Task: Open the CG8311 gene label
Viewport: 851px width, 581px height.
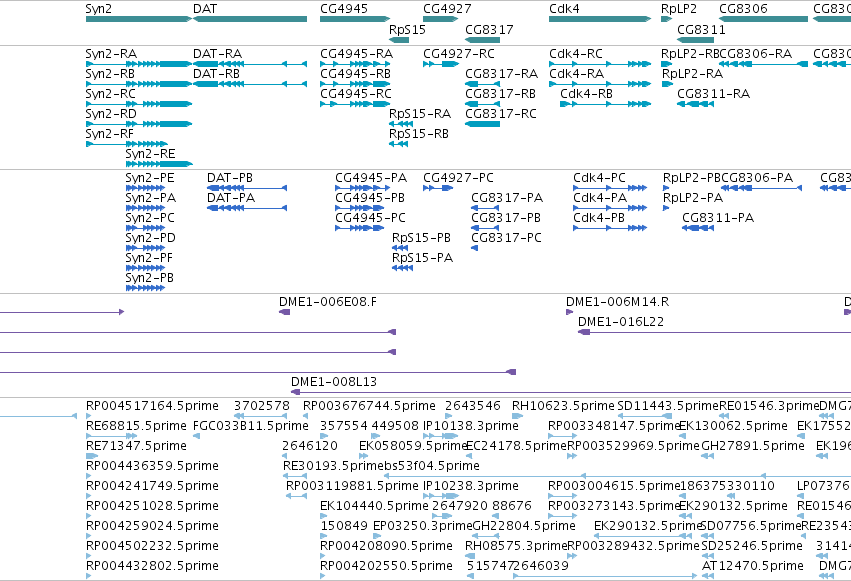Action: click(x=701, y=30)
